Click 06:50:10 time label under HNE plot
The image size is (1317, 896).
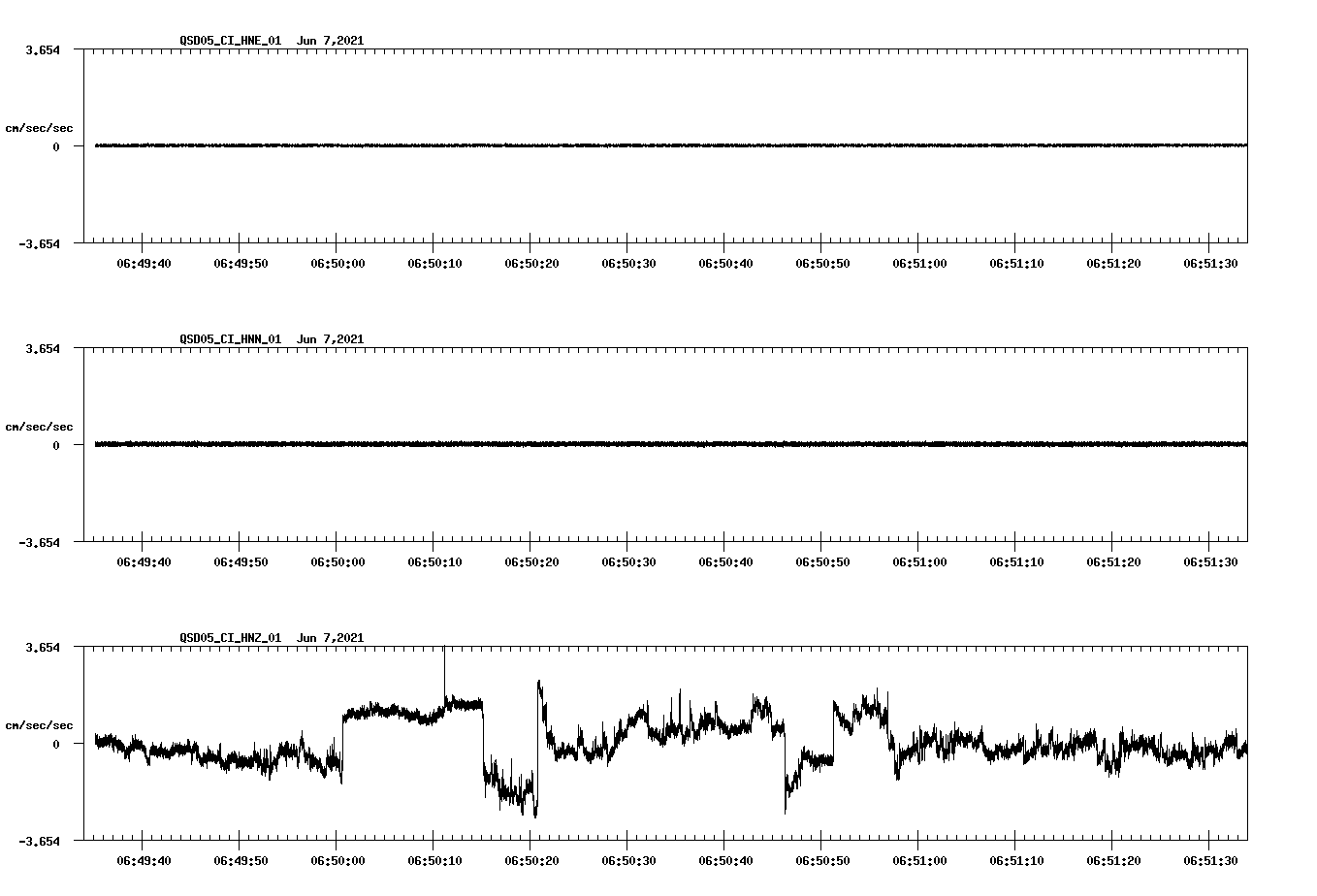(434, 264)
